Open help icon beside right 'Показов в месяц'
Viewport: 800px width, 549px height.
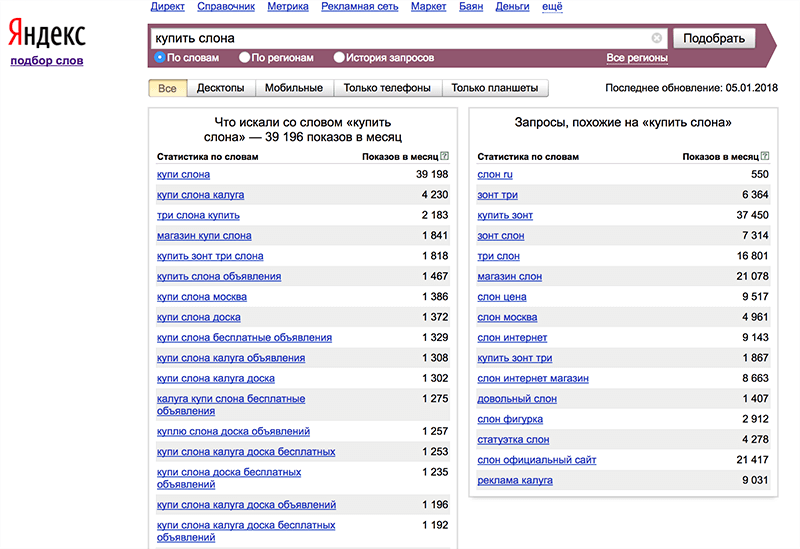click(765, 156)
